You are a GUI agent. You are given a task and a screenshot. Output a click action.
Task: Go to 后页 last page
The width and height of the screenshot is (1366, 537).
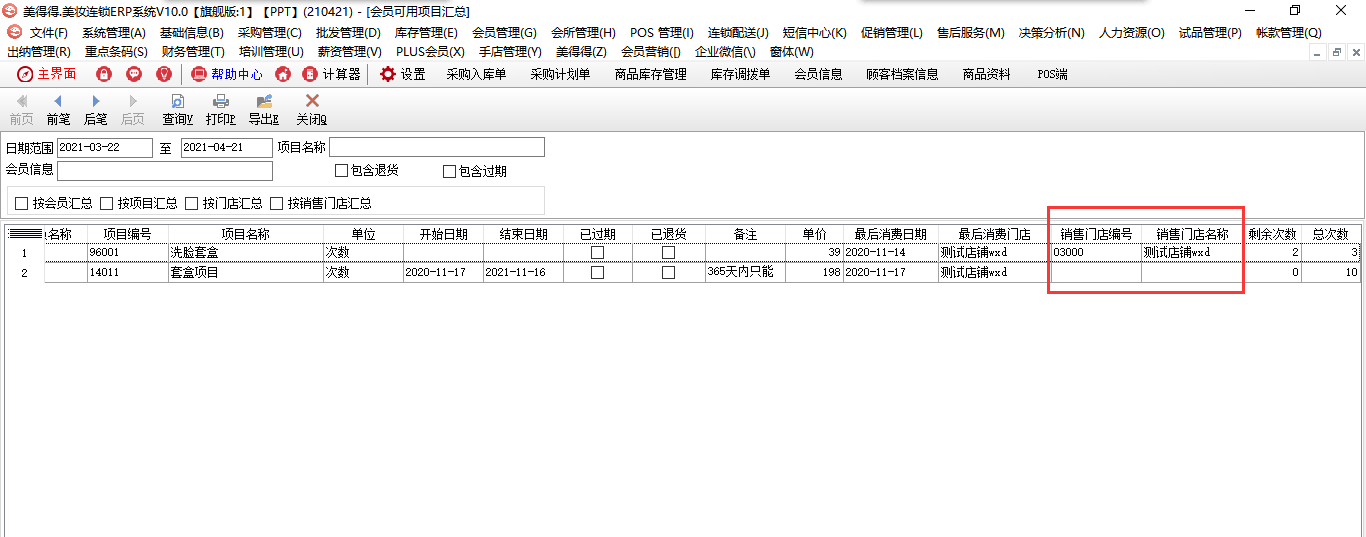[132, 110]
